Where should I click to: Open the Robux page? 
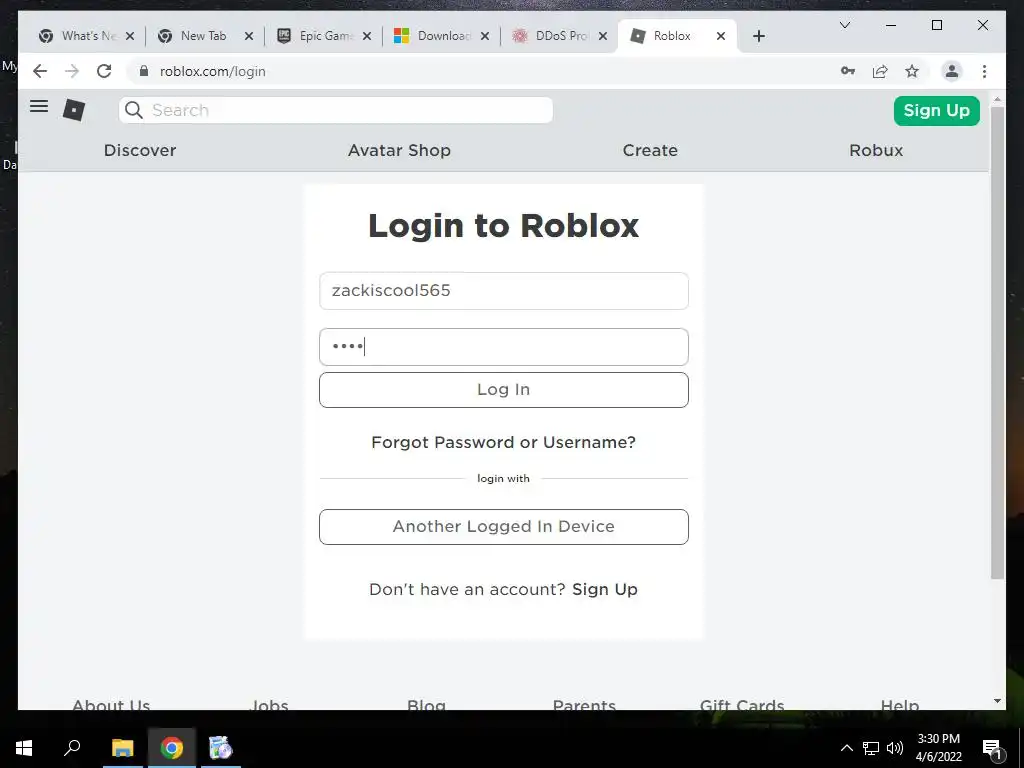876,150
